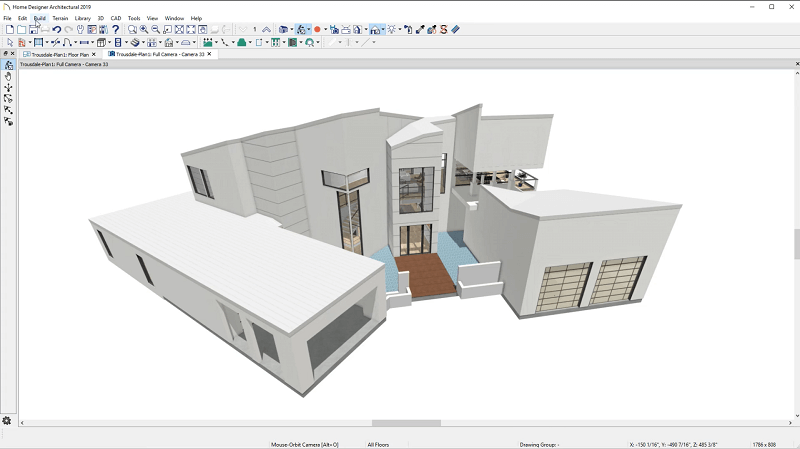Expand the cabinet tools dropdown arrow
Image resolution: width=800 pixels, height=449 pixels.
(110, 42)
